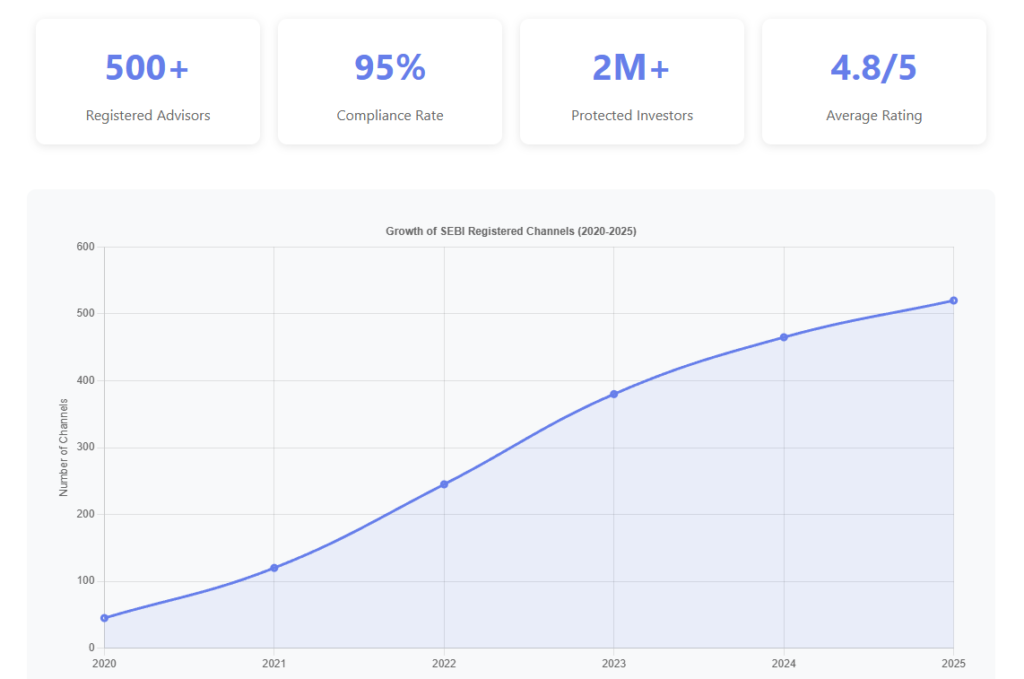The height and width of the screenshot is (679, 1024).
Task: Click the Number of Channels axis label
Action: click(64, 447)
